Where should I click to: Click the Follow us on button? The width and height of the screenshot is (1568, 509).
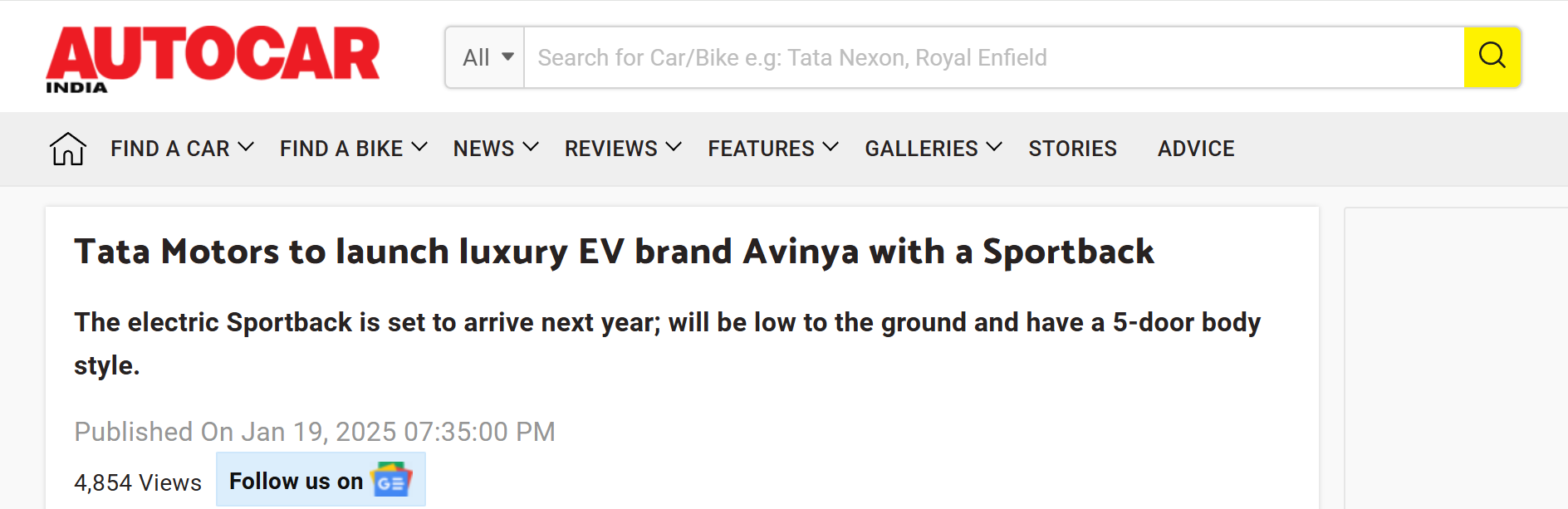coord(296,481)
